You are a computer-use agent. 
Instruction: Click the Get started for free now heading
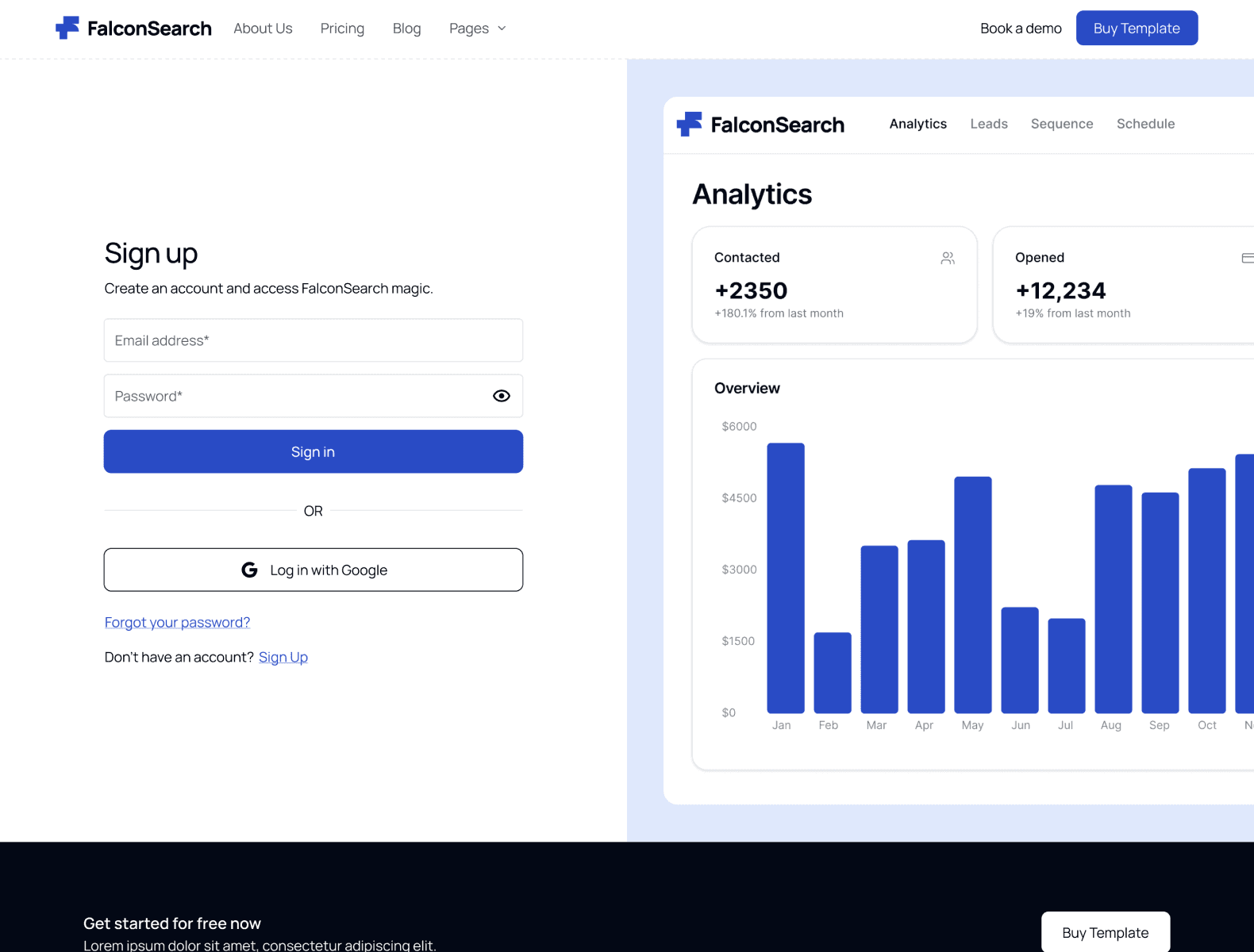(x=172, y=923)
